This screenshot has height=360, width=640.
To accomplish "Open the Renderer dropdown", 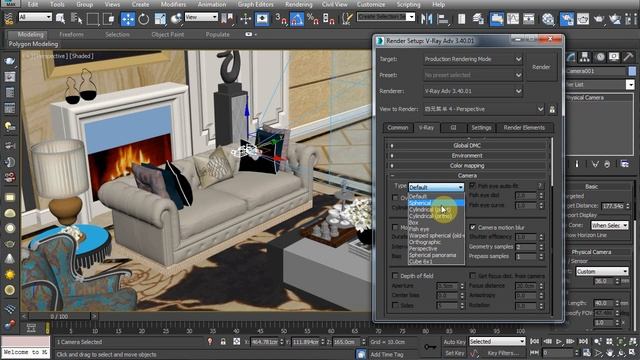I will coord(473,91).
